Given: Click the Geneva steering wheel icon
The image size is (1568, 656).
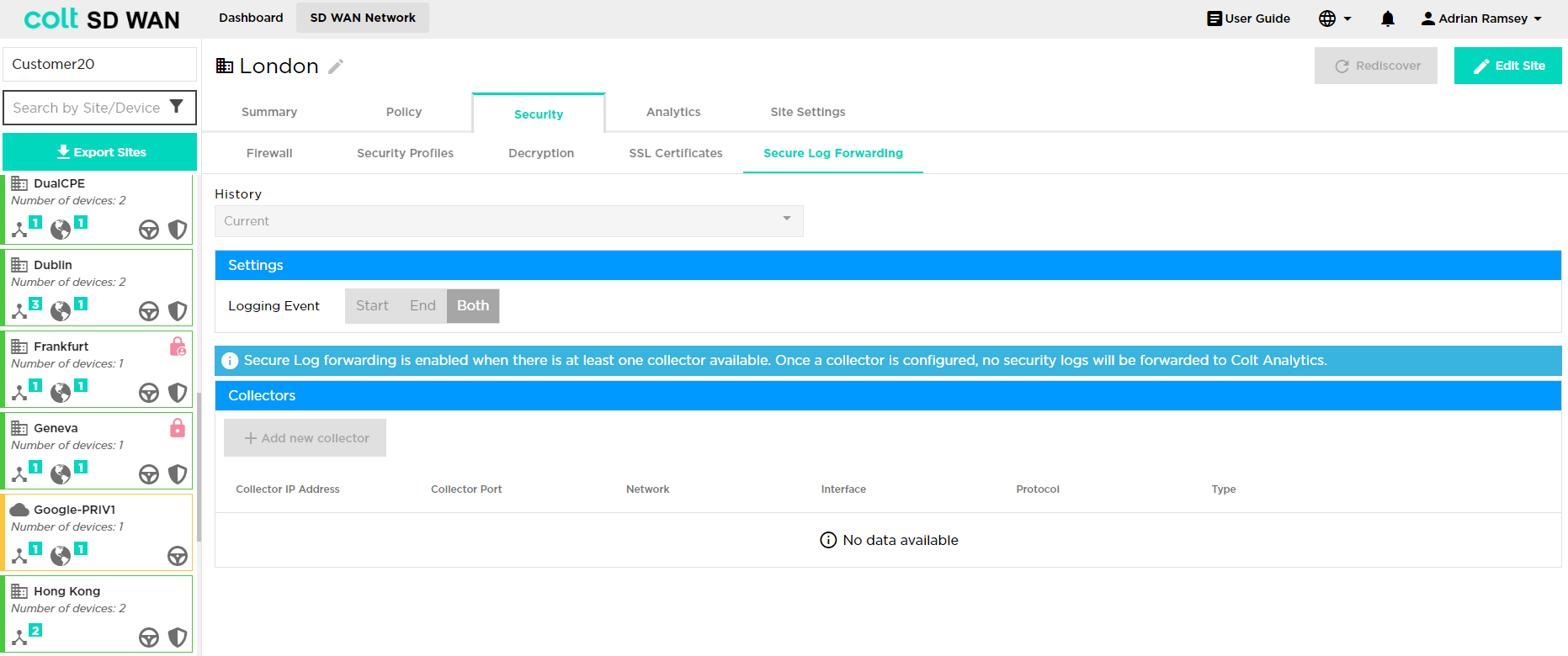Looking at the screenshot, I should (149, 474).
